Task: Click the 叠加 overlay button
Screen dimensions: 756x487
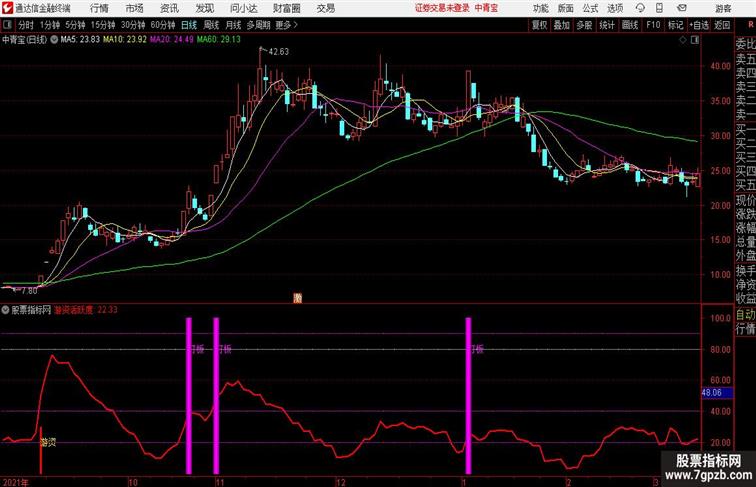Action: click(562, 25)
